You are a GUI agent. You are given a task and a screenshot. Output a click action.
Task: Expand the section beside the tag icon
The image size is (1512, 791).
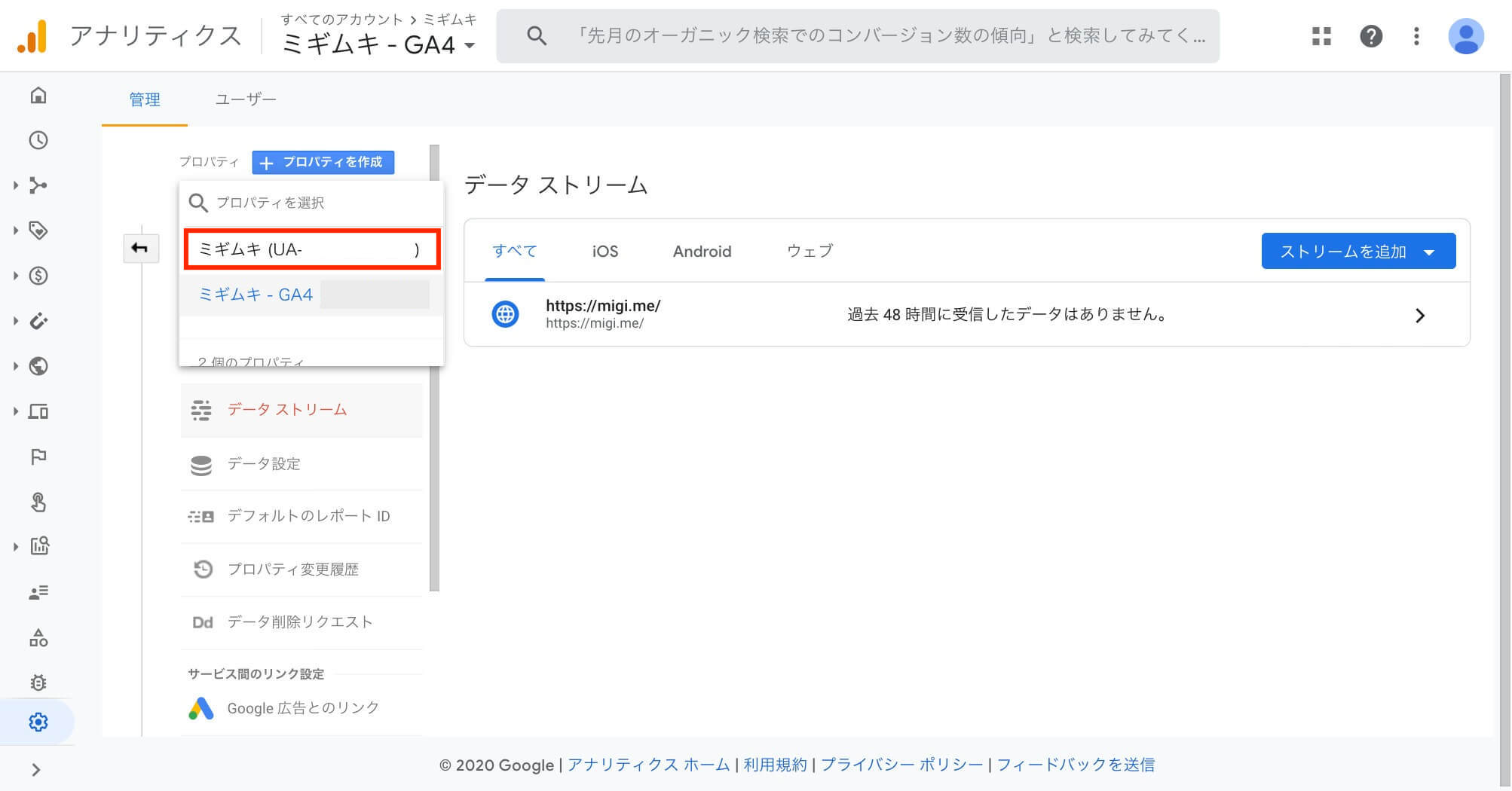click(15, 231)
